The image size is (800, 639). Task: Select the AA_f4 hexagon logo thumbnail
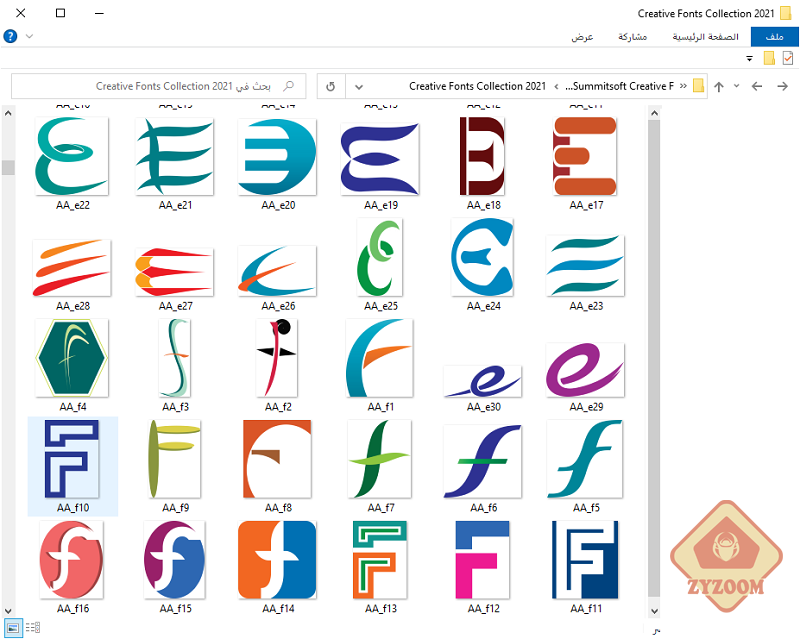pos(72,358)
